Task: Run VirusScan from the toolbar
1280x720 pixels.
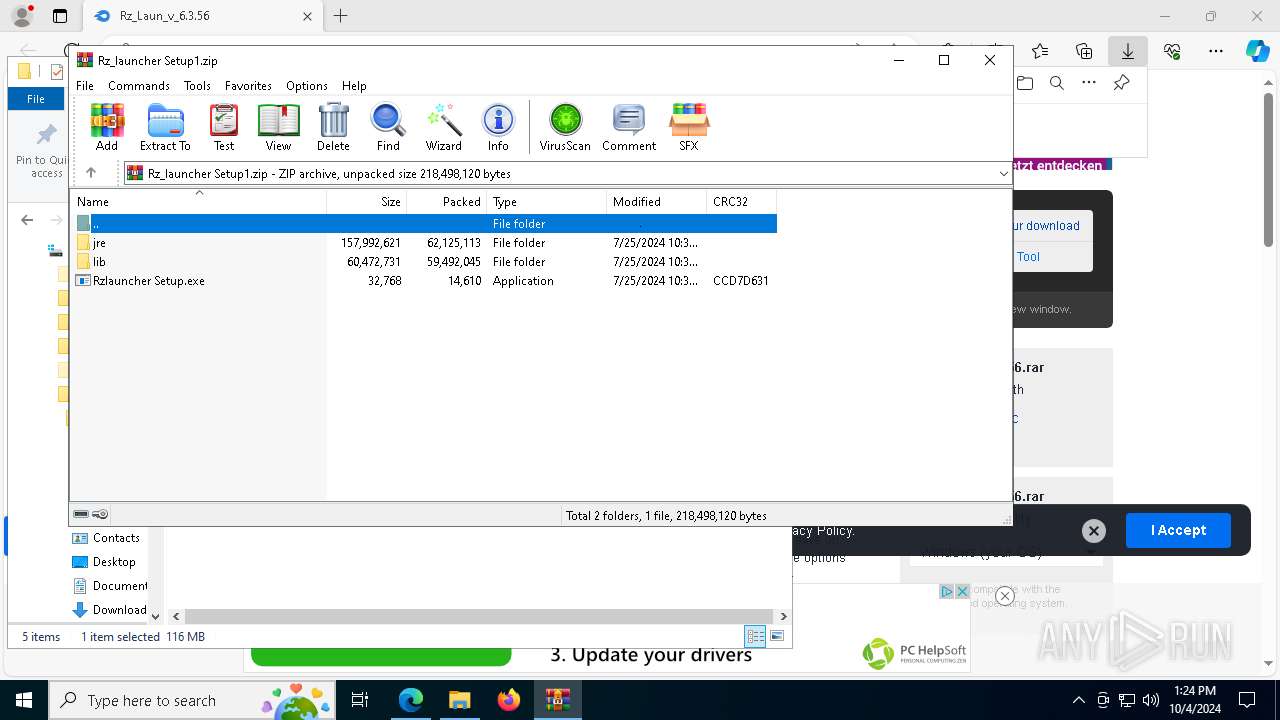Action: [565, 127]
